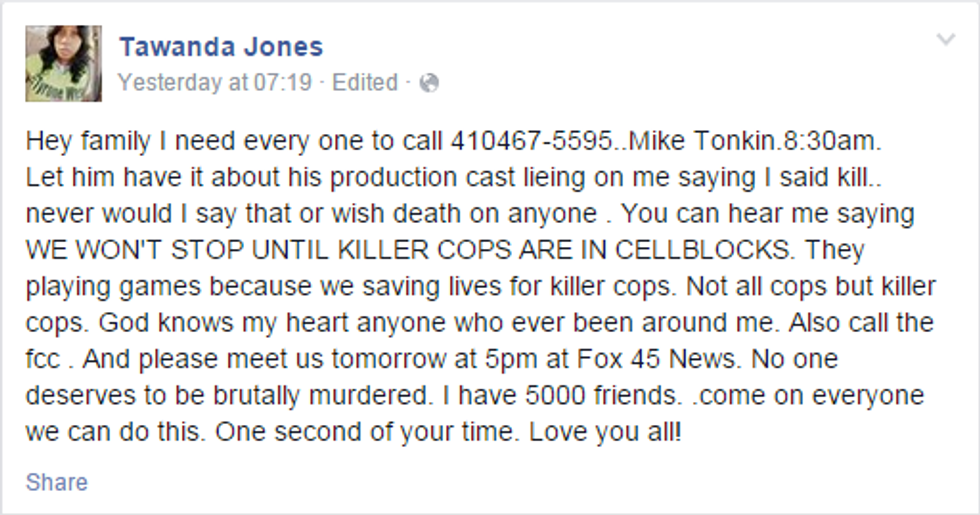
Task: Click the word 'fcc' in the post
Action: (42, 359)
